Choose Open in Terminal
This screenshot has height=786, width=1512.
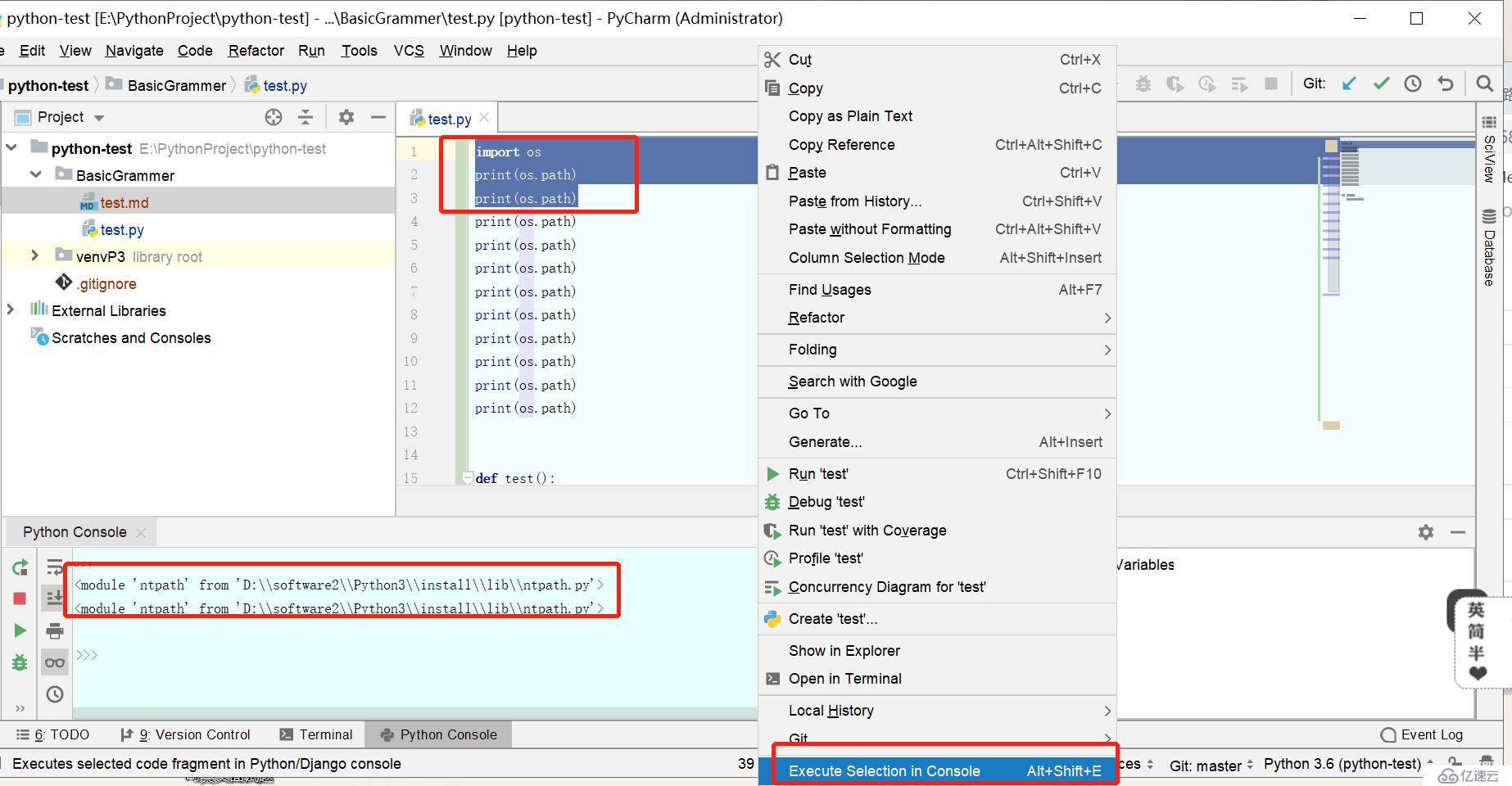pos(937,679)
